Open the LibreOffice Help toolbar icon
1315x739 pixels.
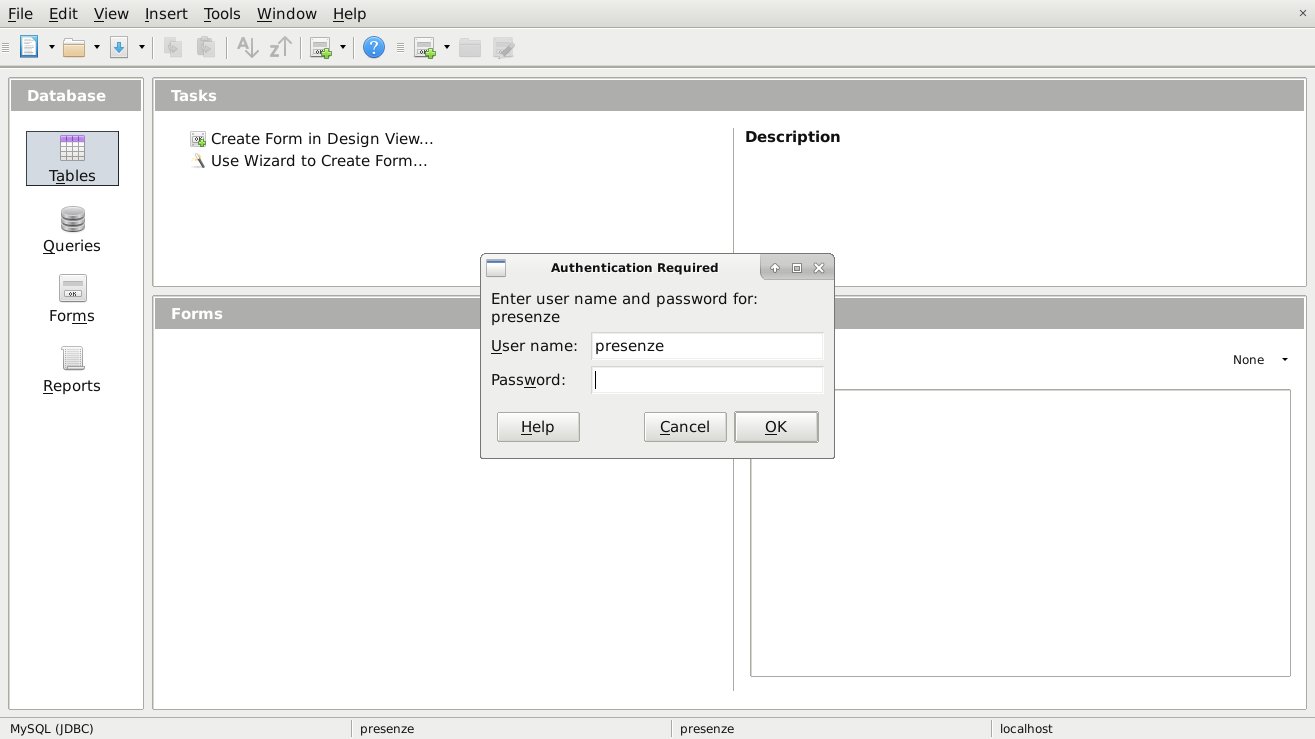(373, 47)
